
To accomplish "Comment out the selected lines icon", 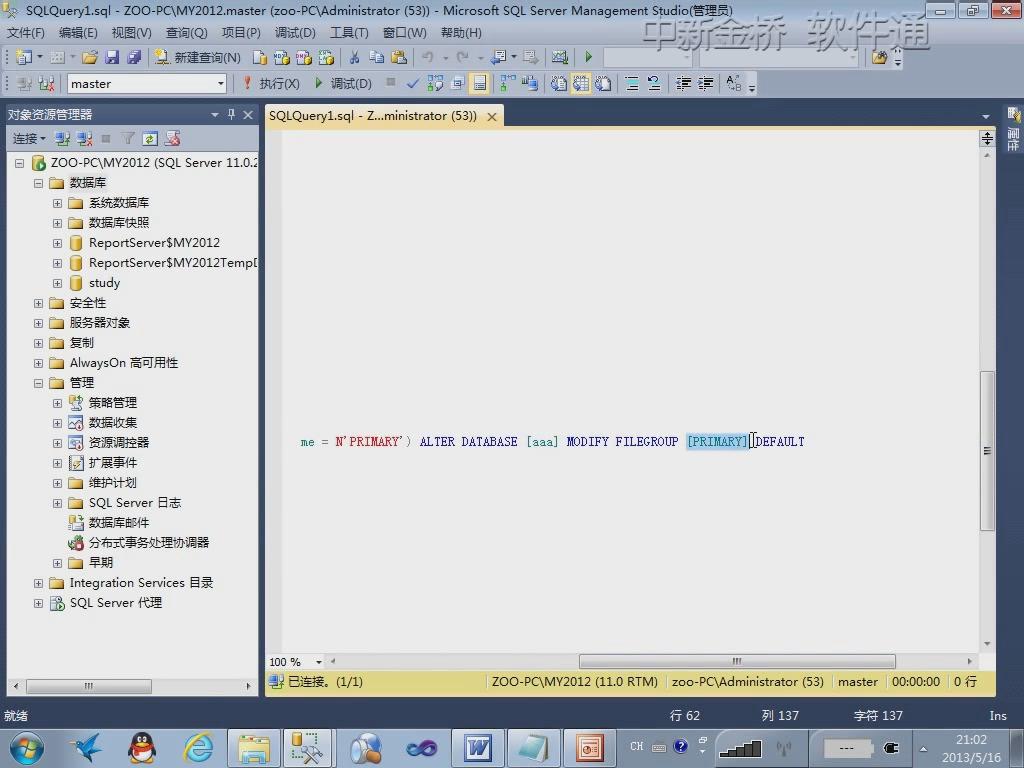I will coord(632,84).
